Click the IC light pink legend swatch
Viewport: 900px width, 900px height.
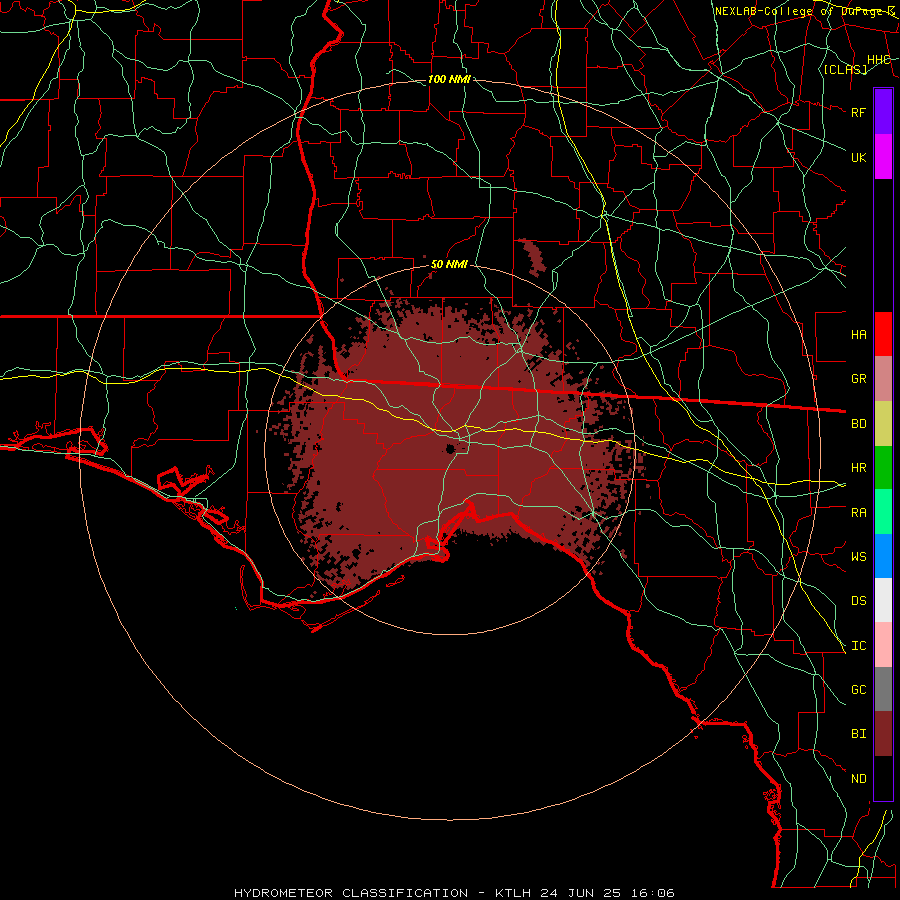(883, 645)
